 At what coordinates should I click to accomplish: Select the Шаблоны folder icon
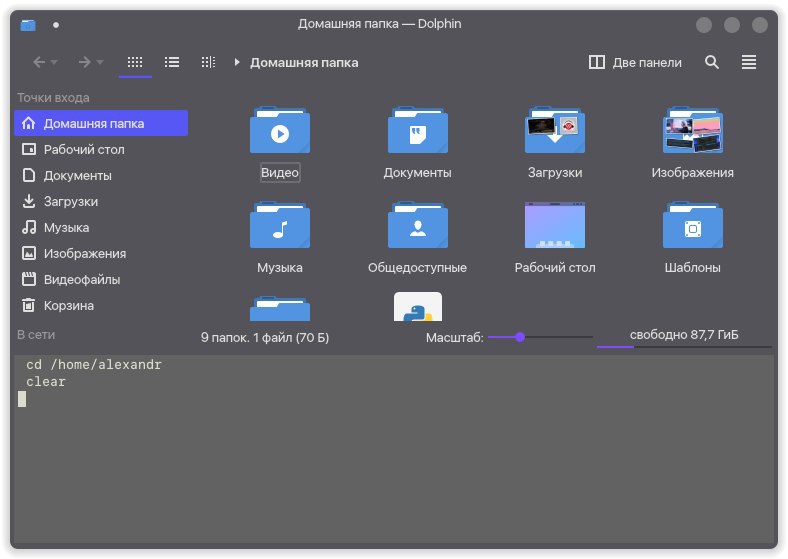693,225
